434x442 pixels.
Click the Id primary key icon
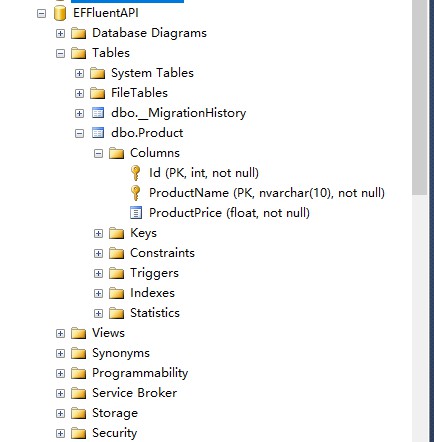pos(135,173)
